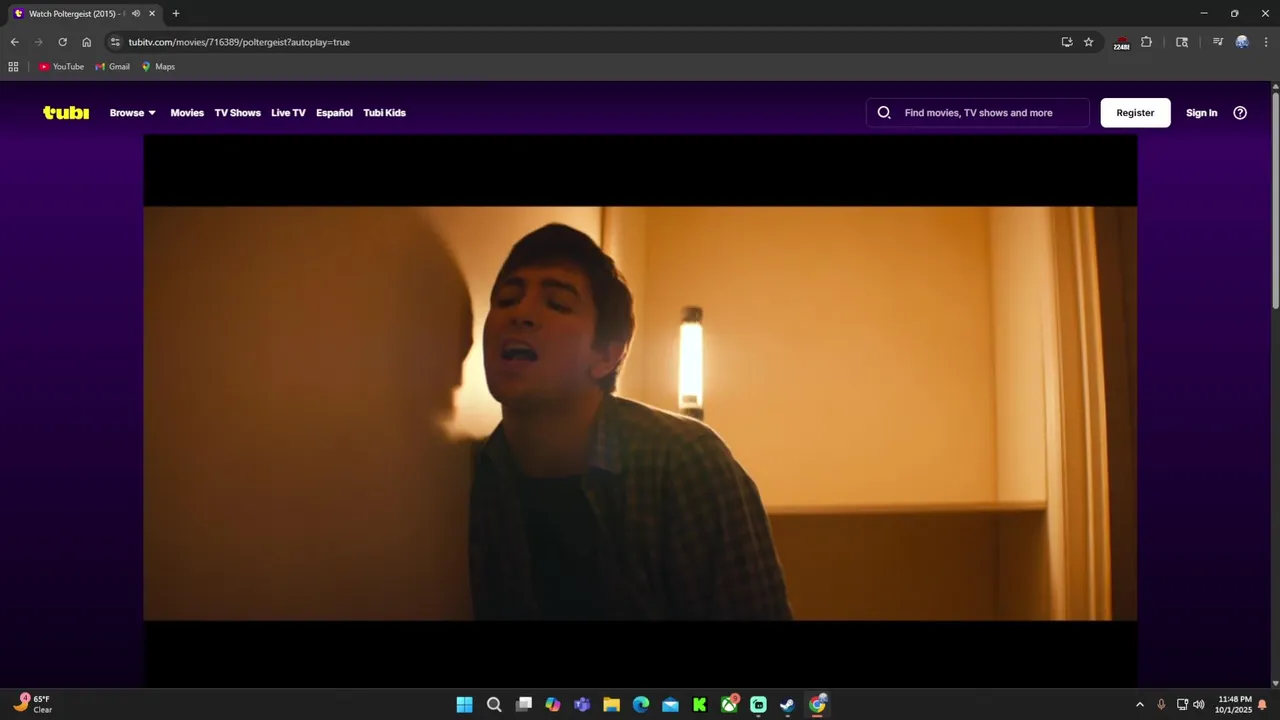Open File Explorer from the taskbar
This screenshot has height=720, width=1280.
[x=611, y=705]
